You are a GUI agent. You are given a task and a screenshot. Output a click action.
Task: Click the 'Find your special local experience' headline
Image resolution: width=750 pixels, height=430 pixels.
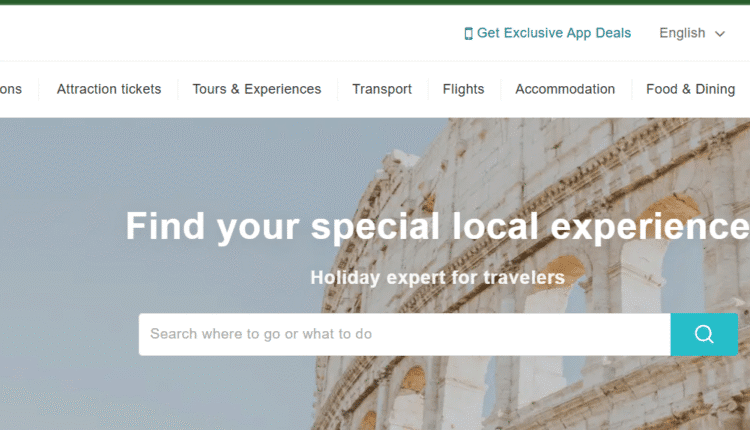coord(437,226)
